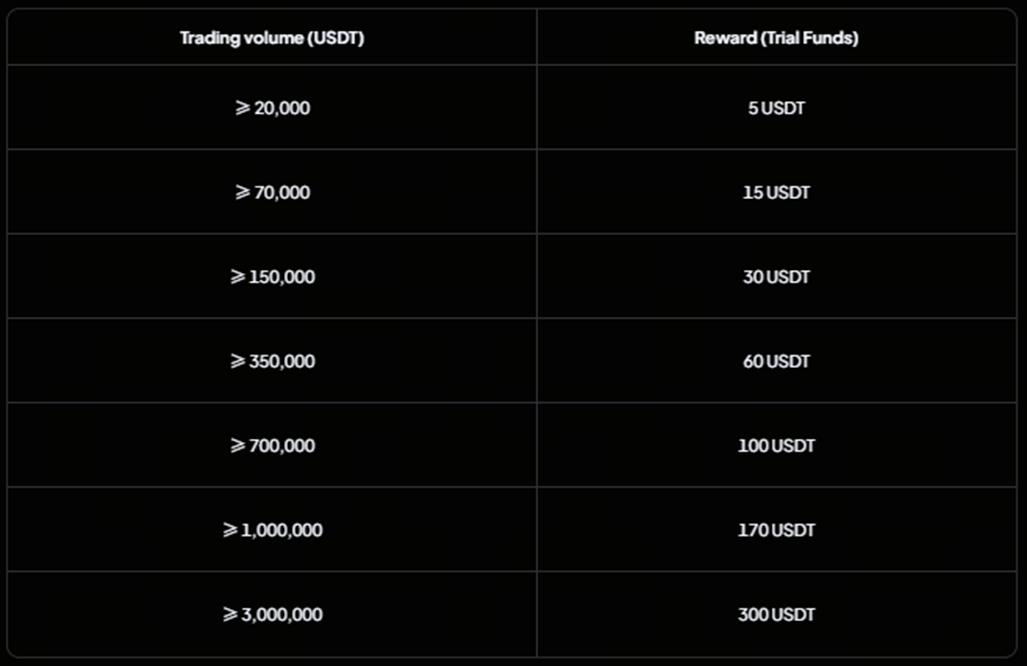The height and width of the screenshot is (666, 1027).
Task: Pick the ≥ 350,000 volume row
Action: click(272, 361)
